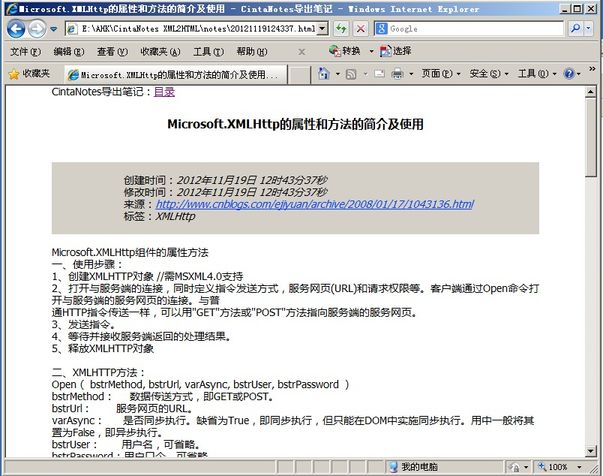Open a new blank tab
Image resolution: width=603 pixels, height=476 pixels.
pyautogui.click(x=299, y=75)
